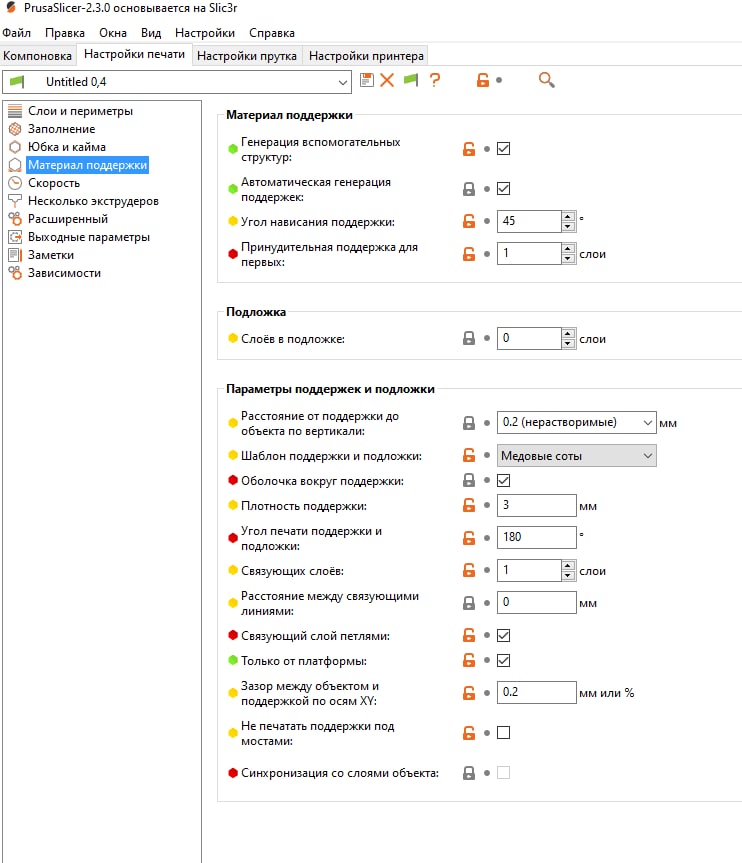Toggle Генерация вспомогательных структур checkbox

point(503,149)
